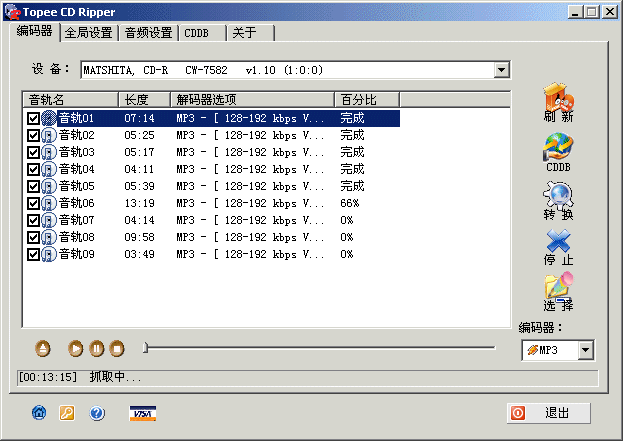623x441 pixels.
Task: Select the 音轨09 track name
Action: [77, 254]
